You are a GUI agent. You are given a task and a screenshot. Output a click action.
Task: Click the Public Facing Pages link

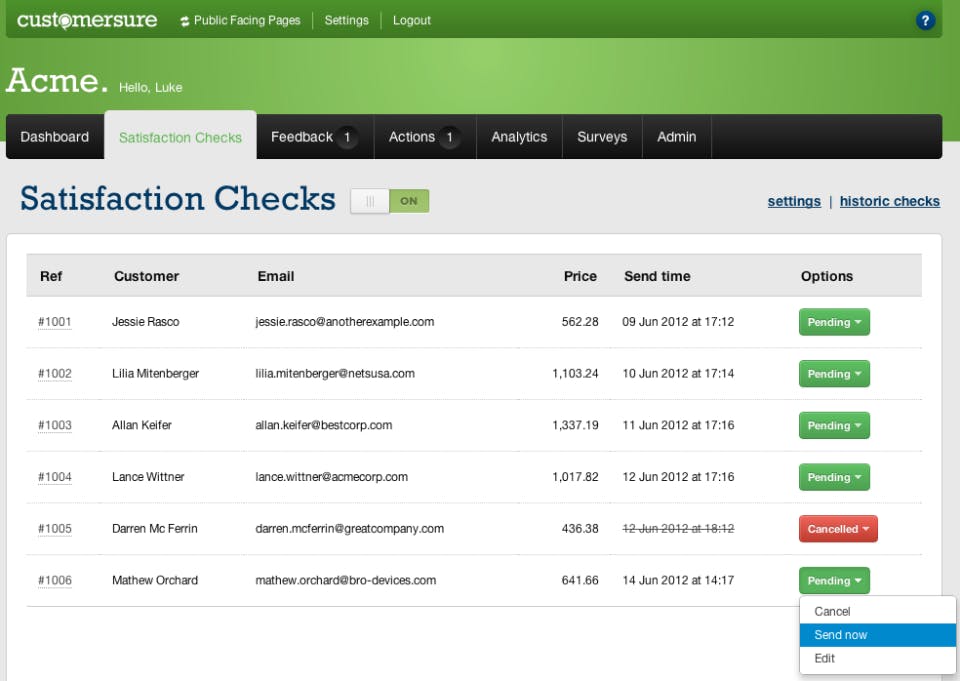point(241,20)
